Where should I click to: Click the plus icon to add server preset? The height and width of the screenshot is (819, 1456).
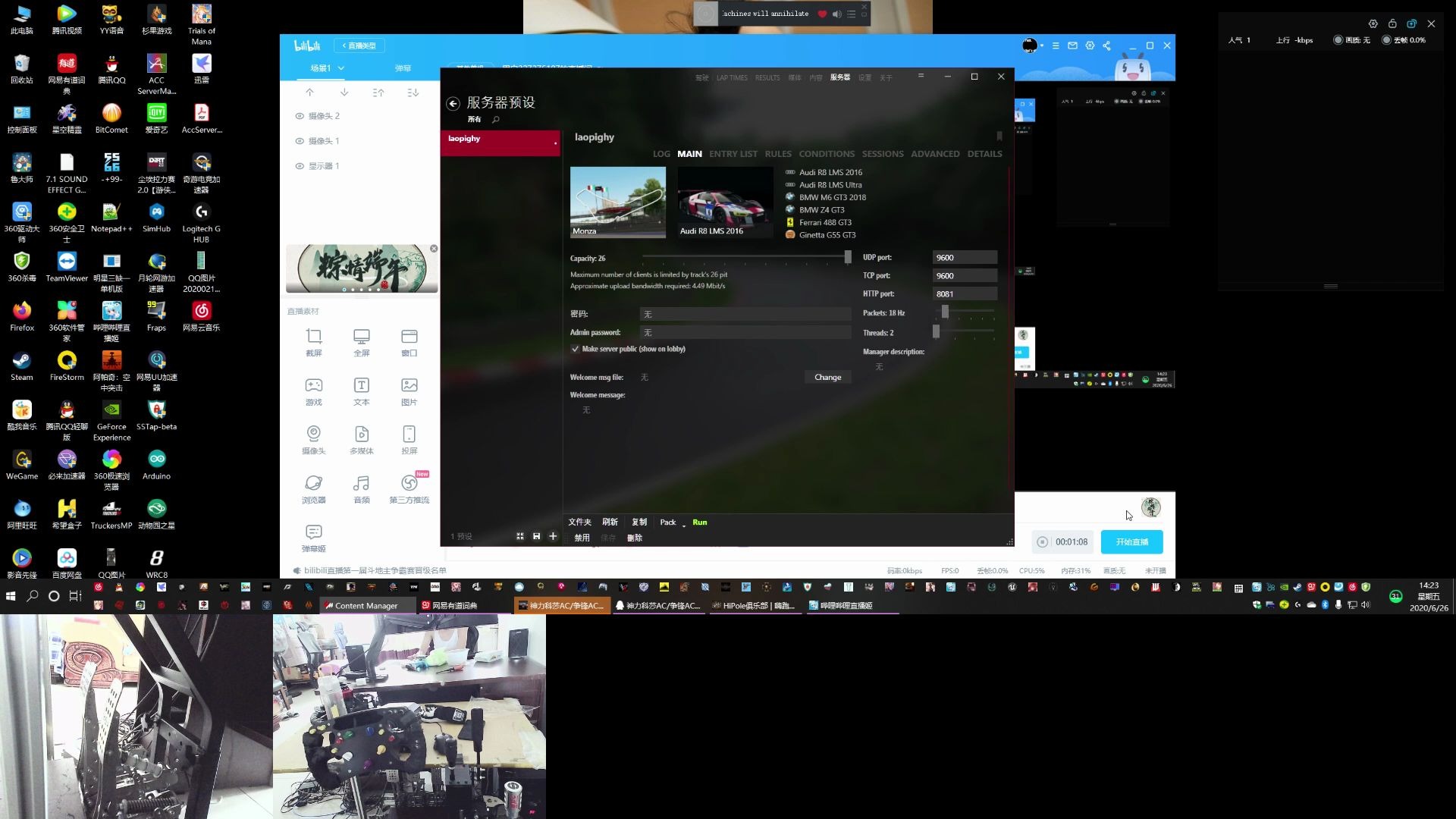tap(553, 536)
